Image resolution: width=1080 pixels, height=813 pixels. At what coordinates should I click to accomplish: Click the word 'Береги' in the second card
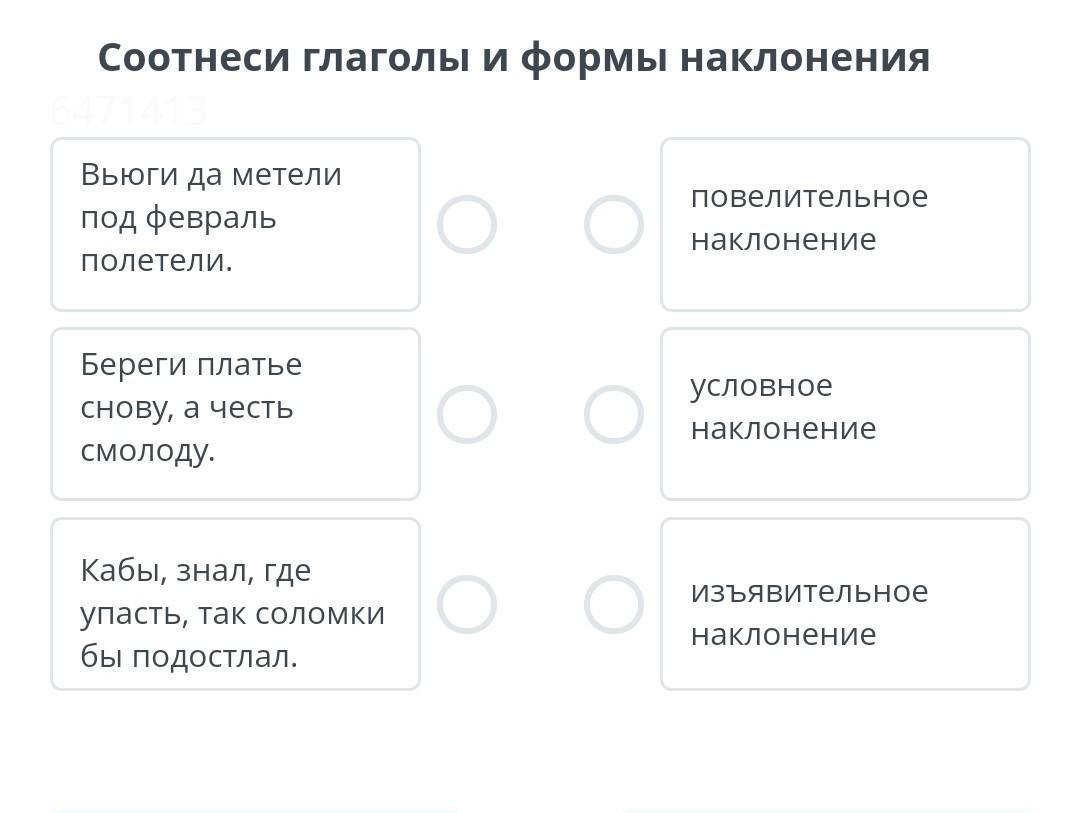(133, 365)
